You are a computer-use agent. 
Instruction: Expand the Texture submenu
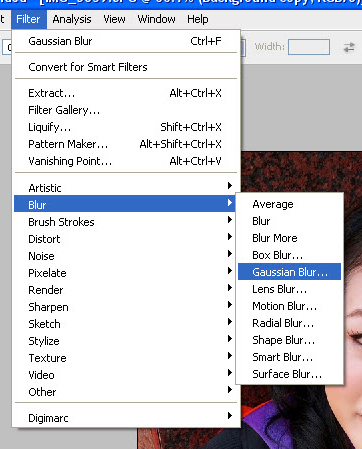point(126,358)
